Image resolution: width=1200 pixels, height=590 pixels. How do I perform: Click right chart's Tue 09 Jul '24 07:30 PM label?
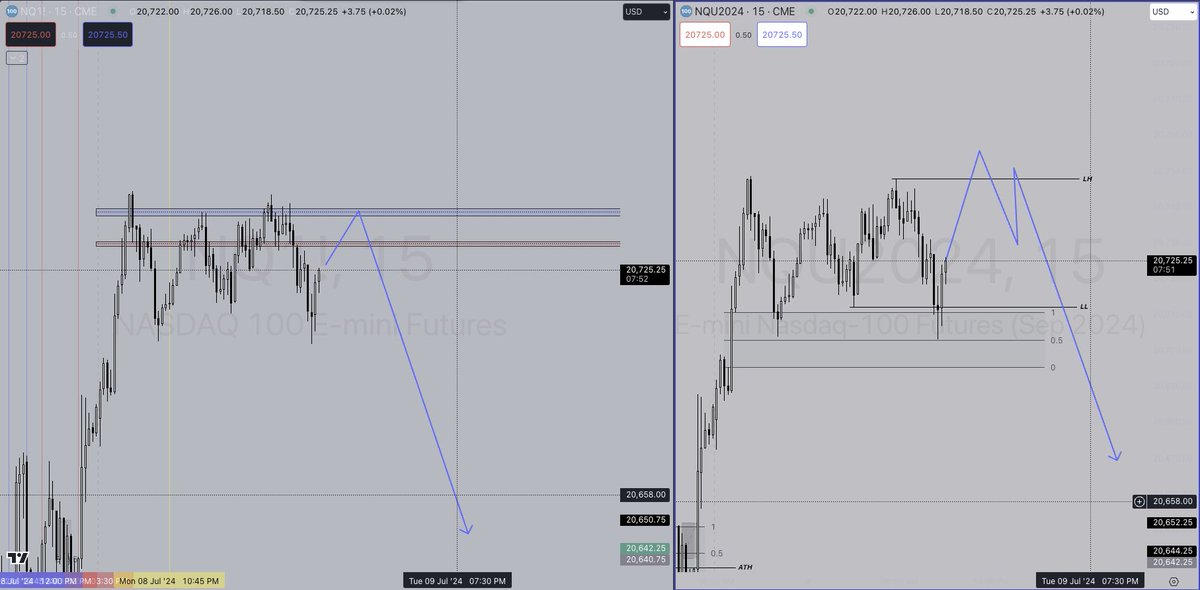click(1091, 580)
